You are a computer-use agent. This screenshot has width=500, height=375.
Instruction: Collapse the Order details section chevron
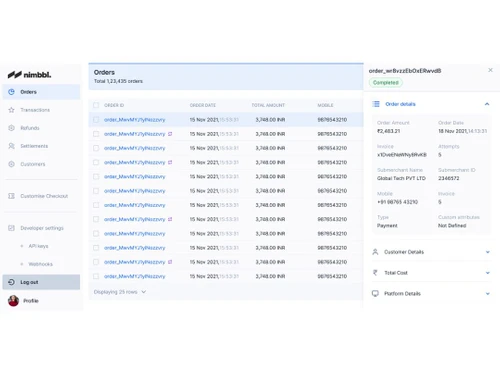click(x=487, y=104)
